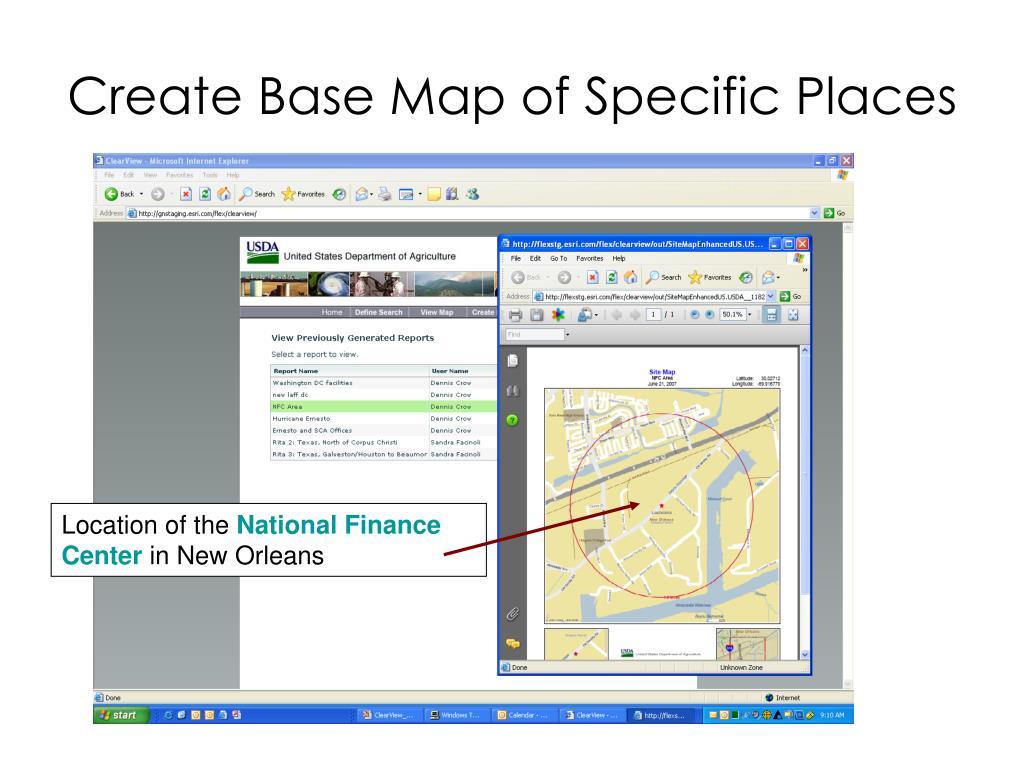Image resolution: width=1024 pixels, height=768 pixels.
Task: Open File menu in popup site map window
Action: click(516, 259)
